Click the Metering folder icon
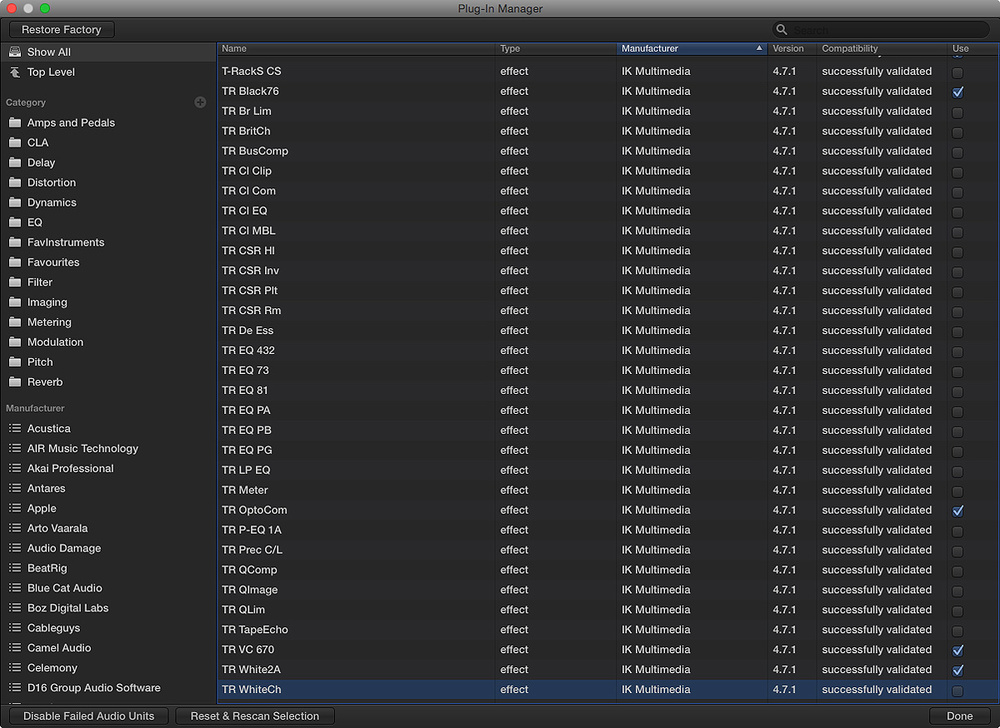This screenshot has height=728, width=1000. 15,322
